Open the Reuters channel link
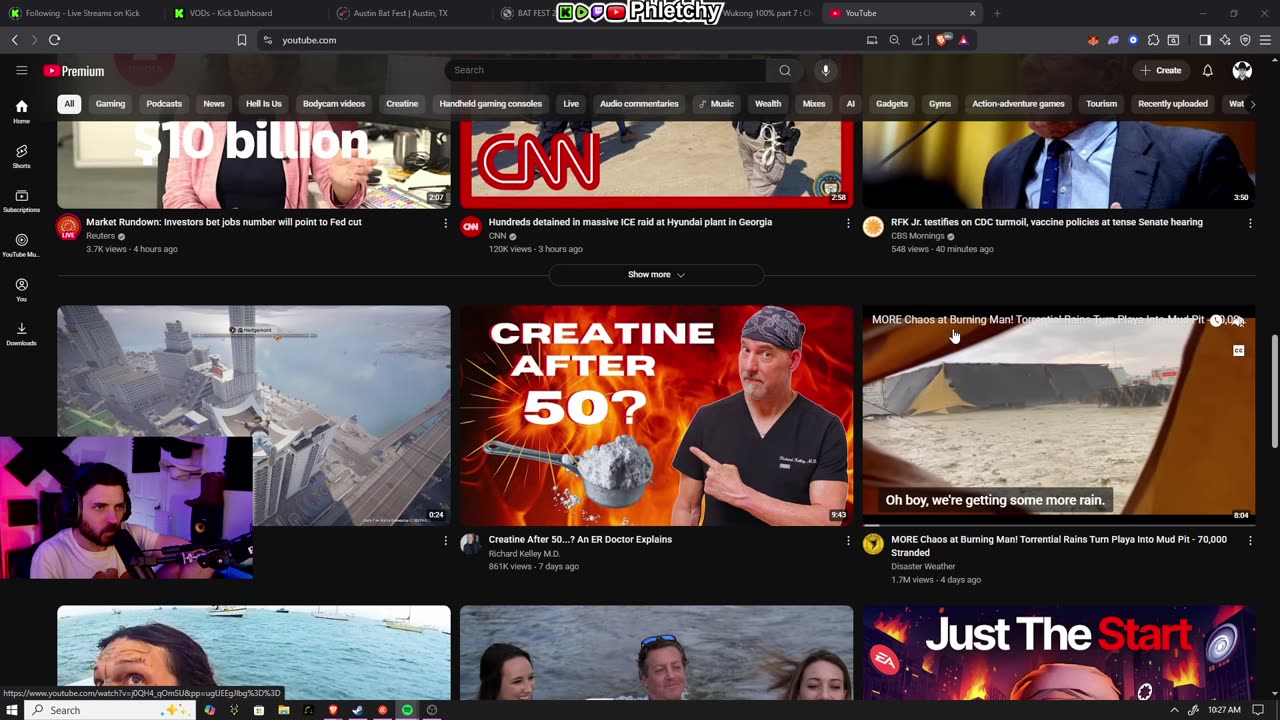Image resolution: width=1280 pixels, height=720 pixels. [100, 236]
